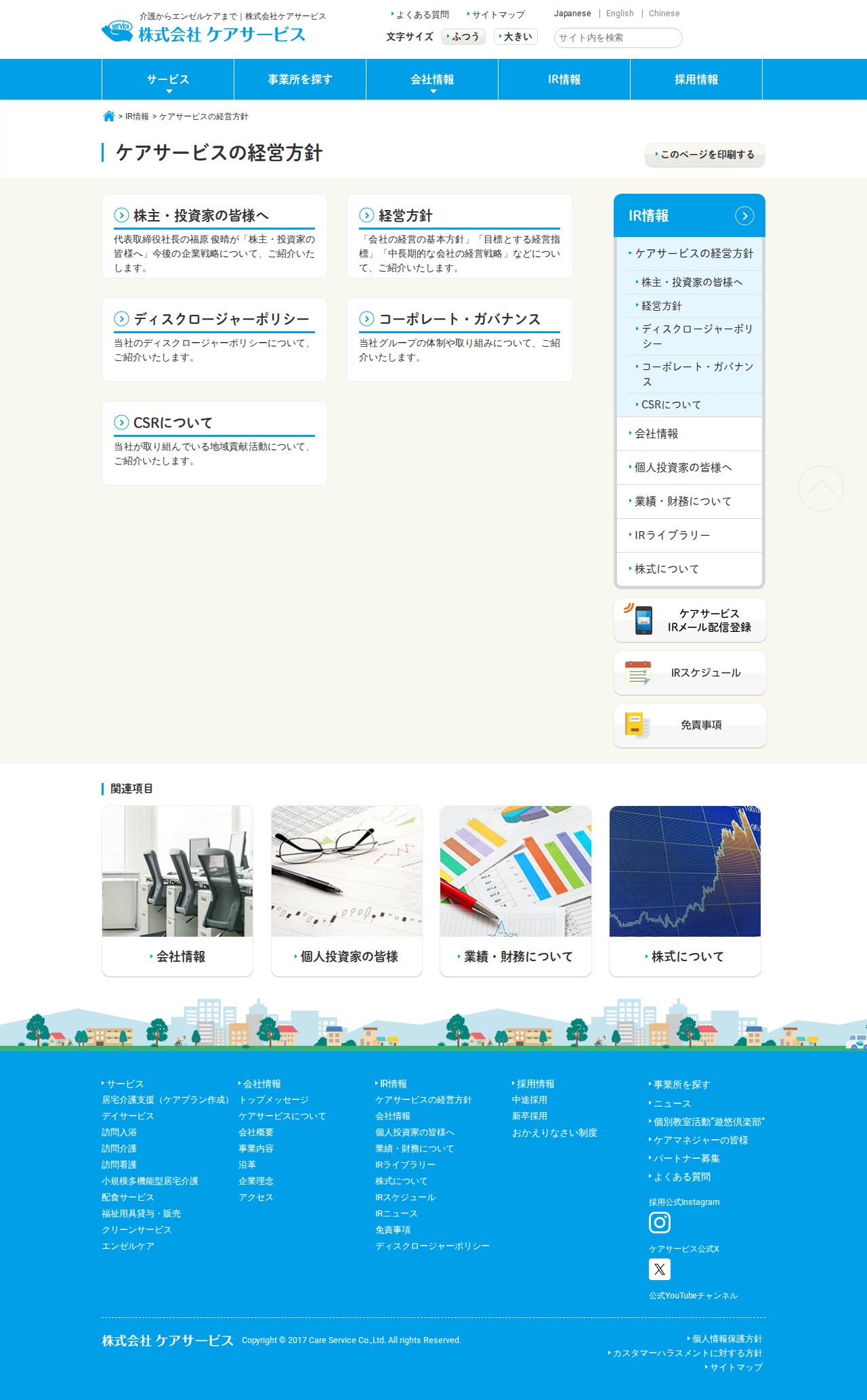
Task: Open おかえりなさい制度 footer link
Action: pyautogui.click(x=555, y=1132)
